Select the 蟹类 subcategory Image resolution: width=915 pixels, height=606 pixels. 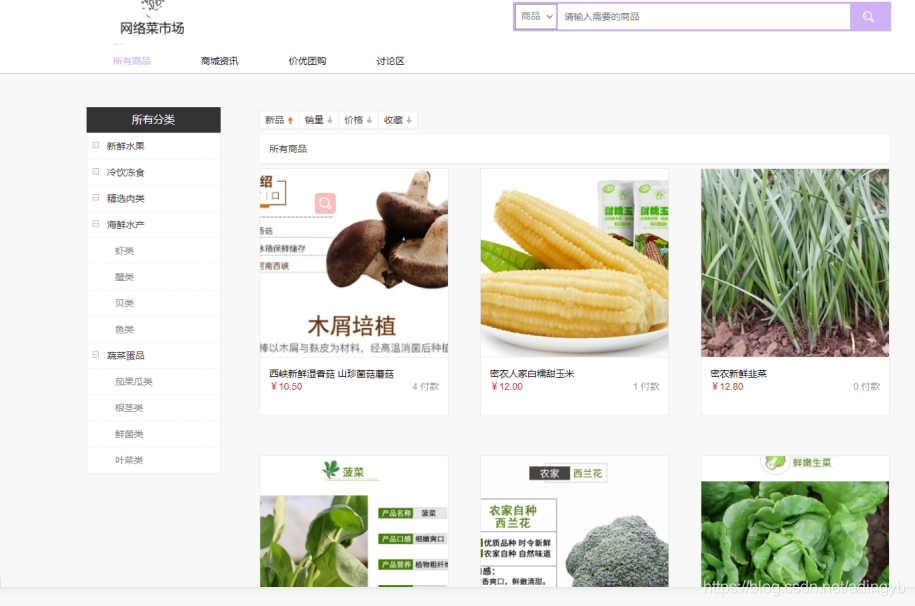point(124,277)
